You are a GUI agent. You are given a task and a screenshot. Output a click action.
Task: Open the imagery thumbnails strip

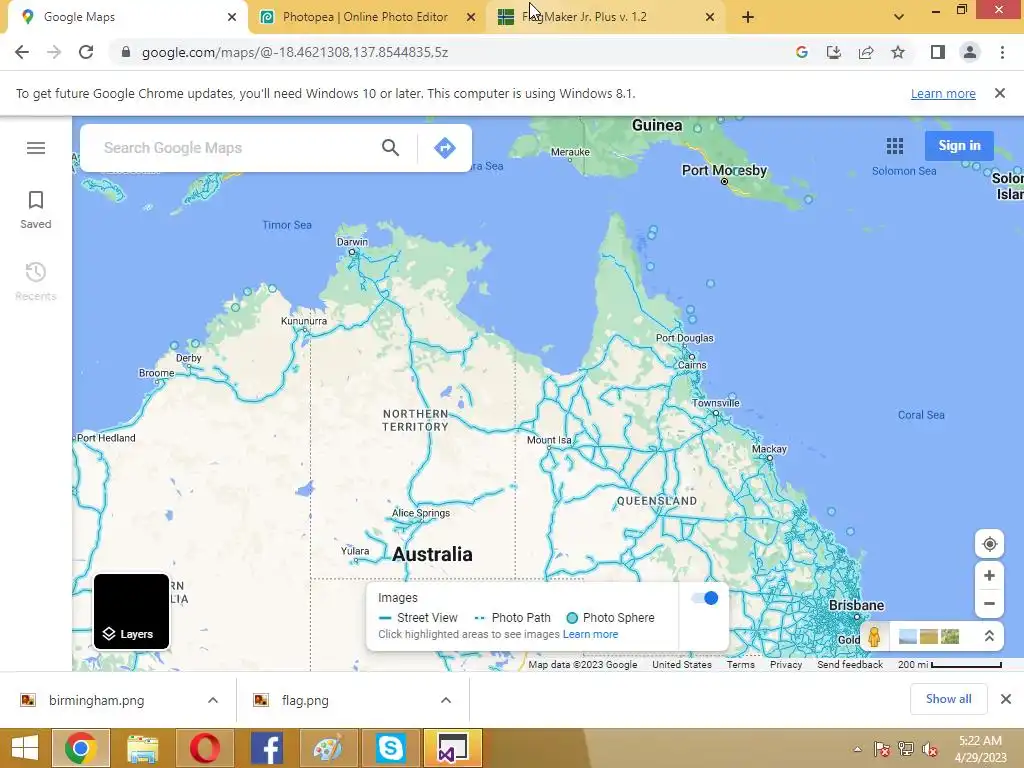pyautogui.click(x=929, y=636)
